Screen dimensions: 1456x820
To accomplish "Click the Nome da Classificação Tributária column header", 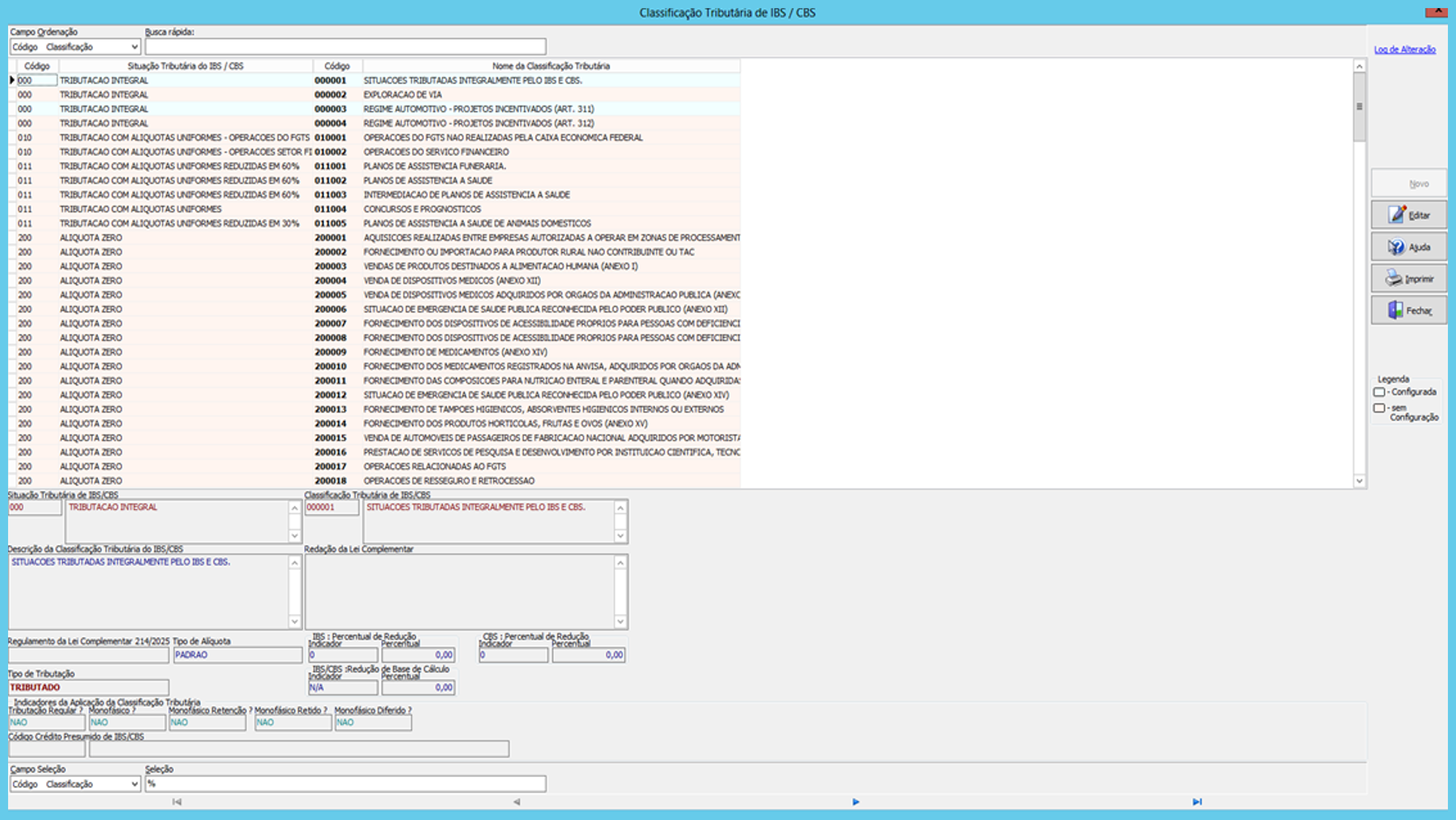I will [x=550, y=66].
